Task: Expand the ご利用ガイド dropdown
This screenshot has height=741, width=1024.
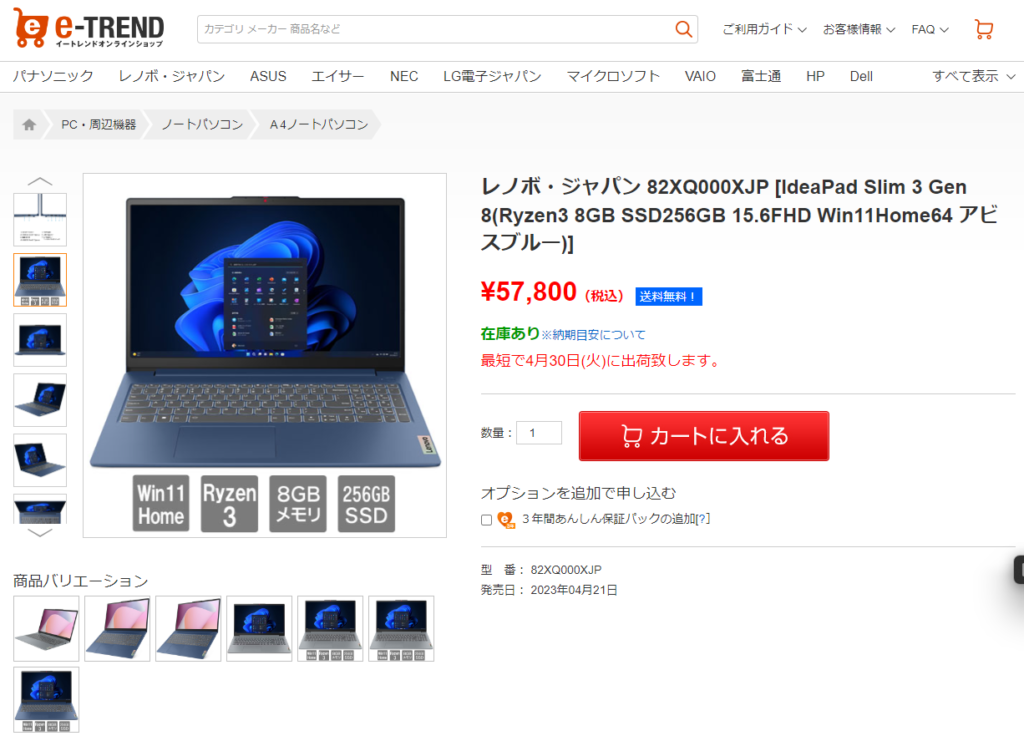Action: (764, 29)
